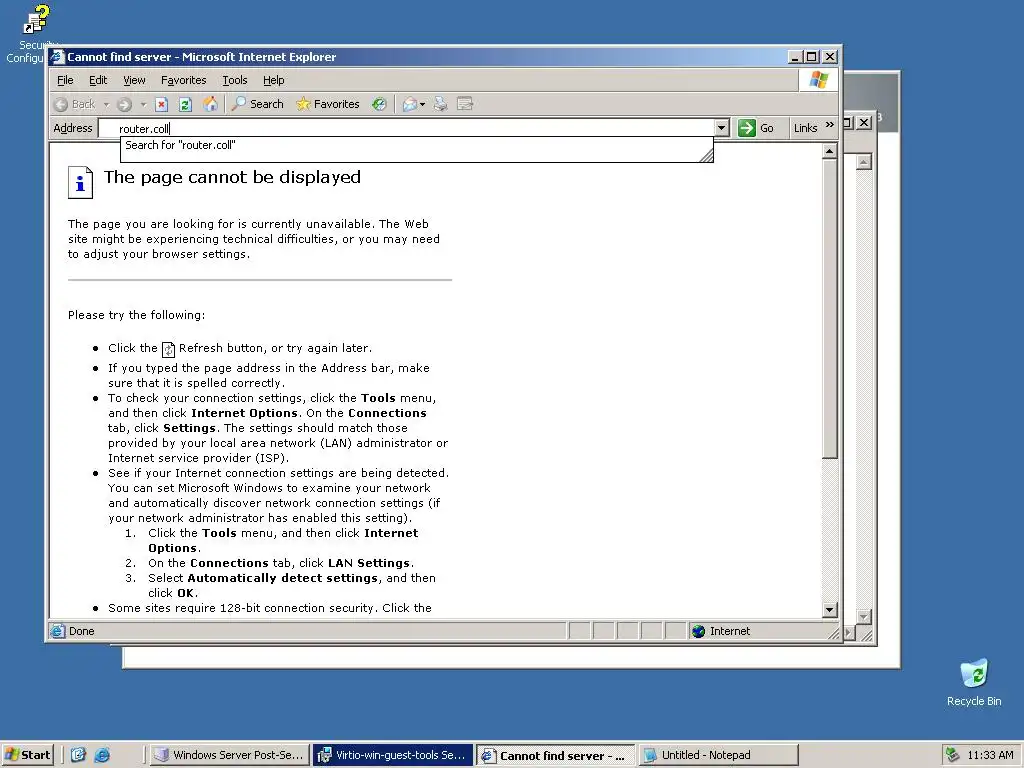The height and width of the screenshot is (768, 1024).
Task: Click the Print toolbar icon
Action: click(x=441, y=104)
